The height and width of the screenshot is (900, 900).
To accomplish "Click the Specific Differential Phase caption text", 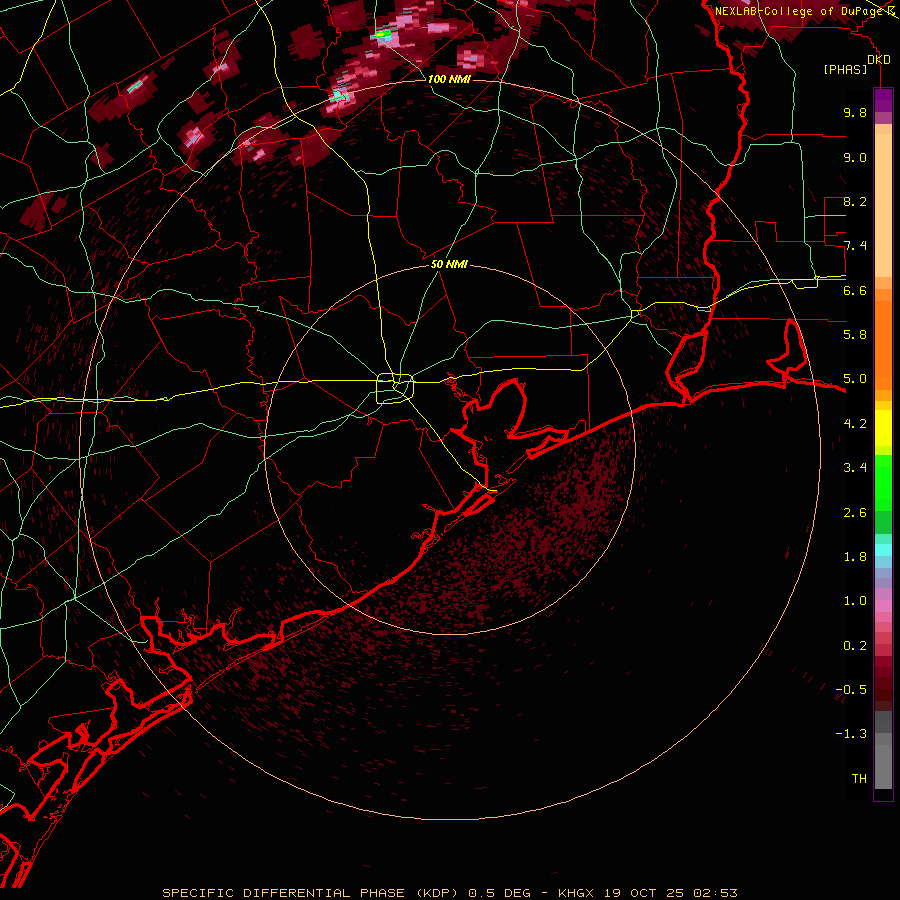I will tap(449, 893).
